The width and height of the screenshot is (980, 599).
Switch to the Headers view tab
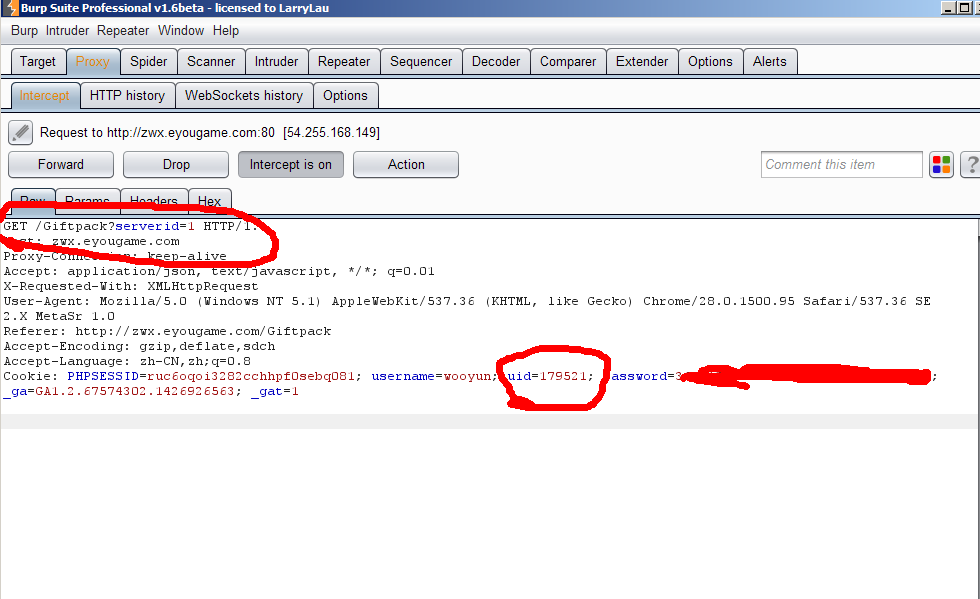point(154,201)
